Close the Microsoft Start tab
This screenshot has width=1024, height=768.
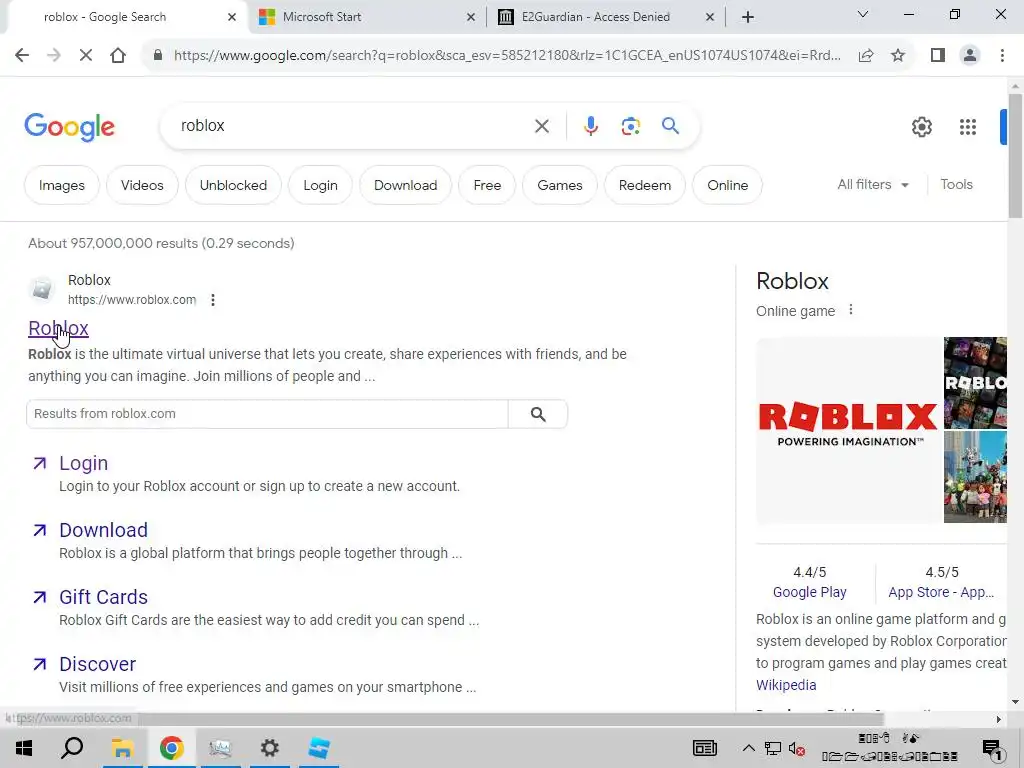coord(471,18)
